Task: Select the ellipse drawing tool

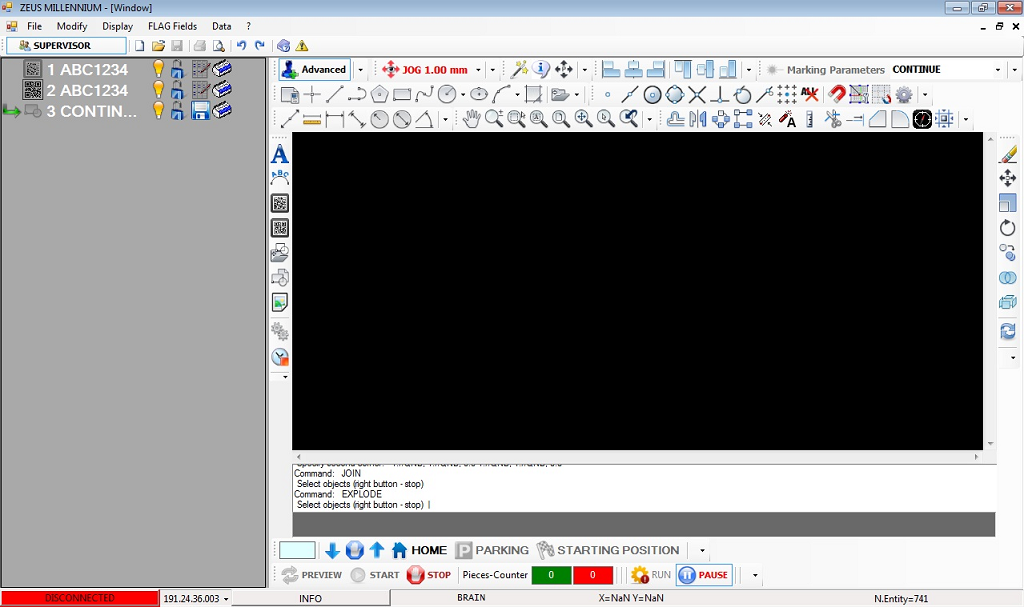Action: coord(479,95)
